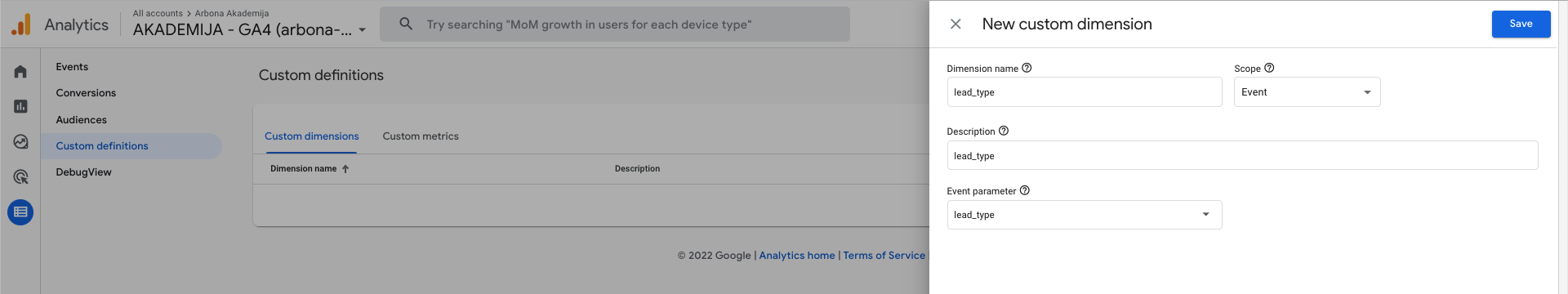This screenshot has height=294, width=1568.
Task: Open the Advertising target icon
Action: 20,176
